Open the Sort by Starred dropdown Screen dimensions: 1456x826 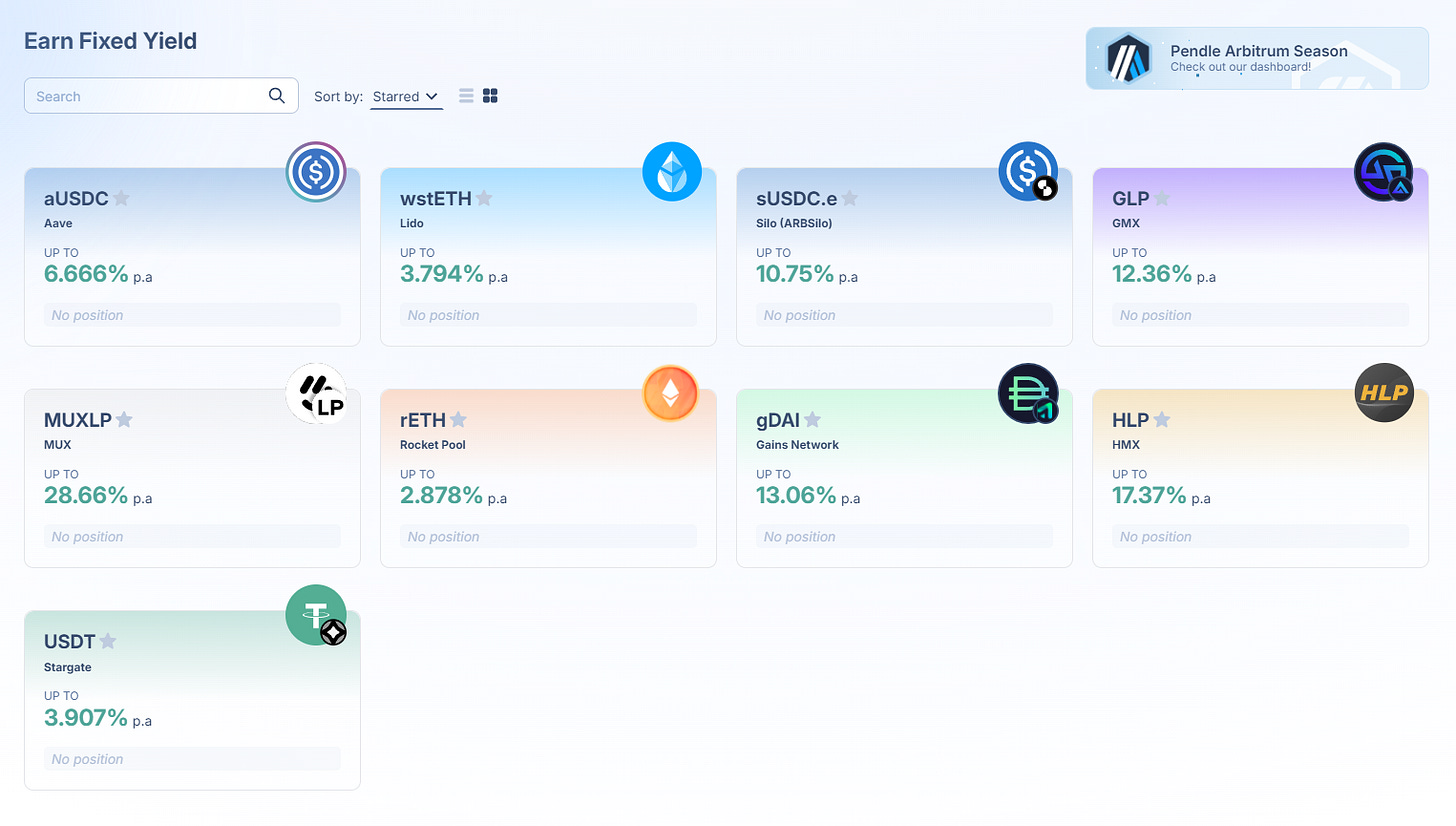(x=406, y=97)
